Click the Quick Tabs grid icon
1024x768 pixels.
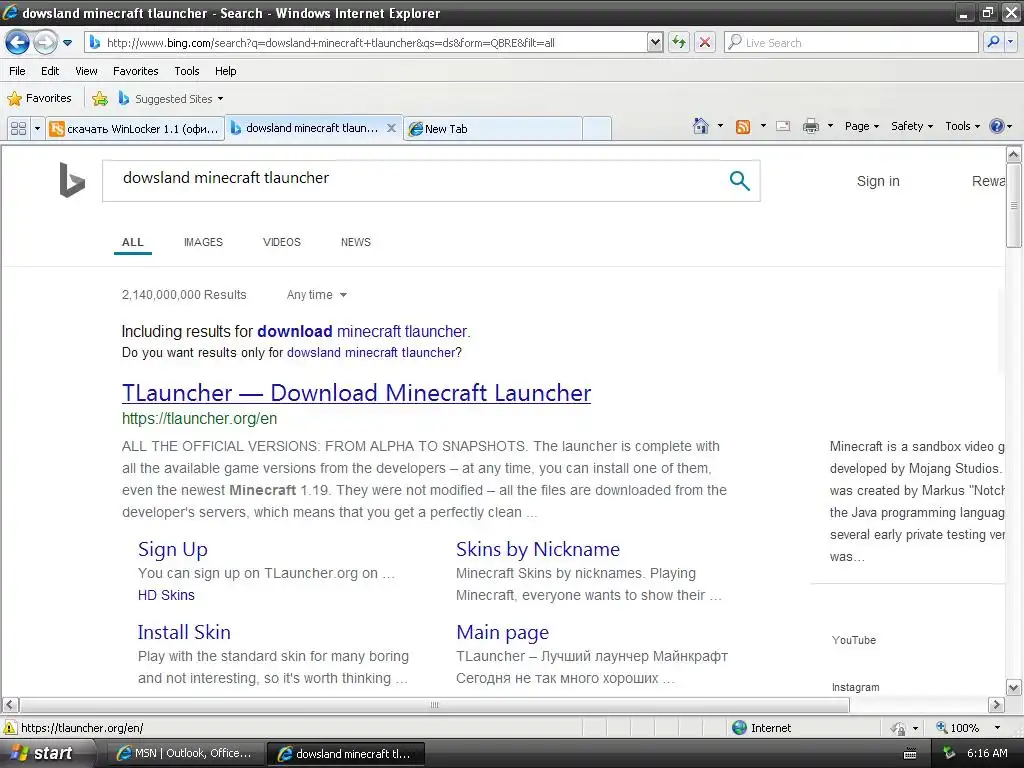18,129
